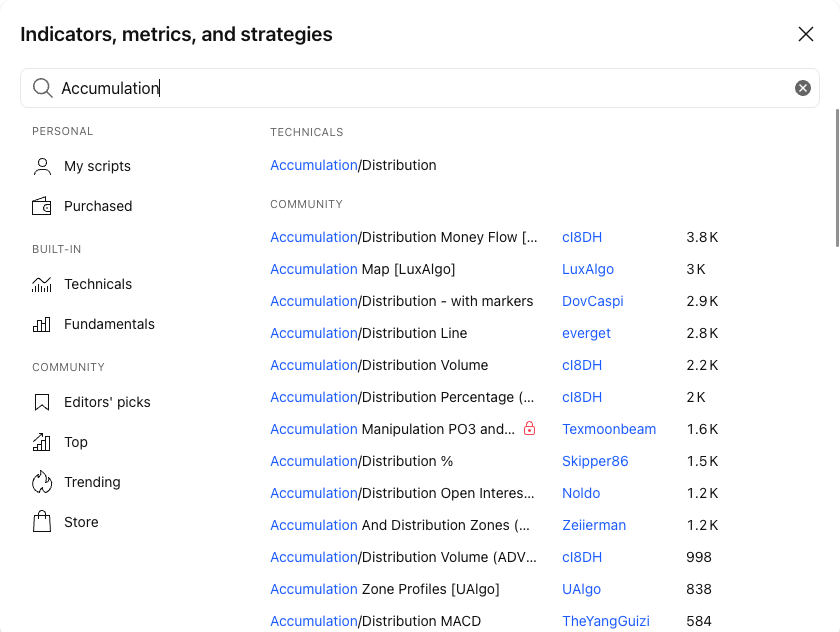840x632 pixels.
Task: Select Accumulation/Distribution Line script
Action: 369,333
